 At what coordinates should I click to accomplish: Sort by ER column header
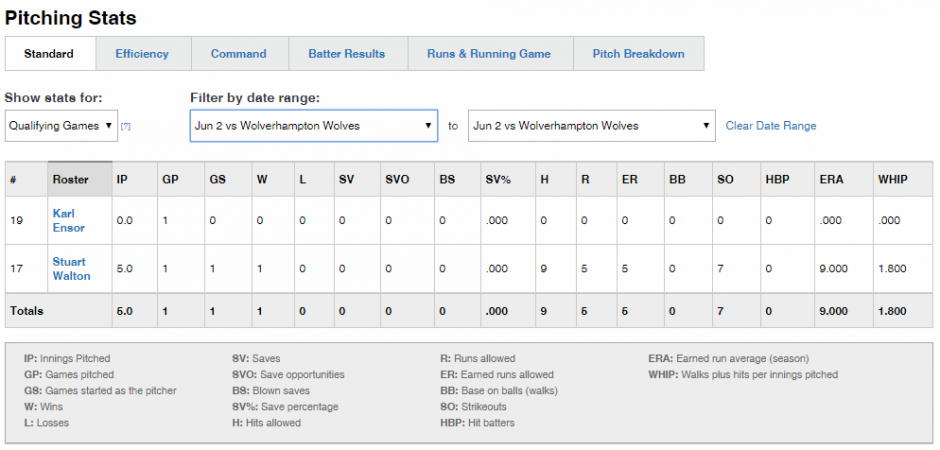pos(640,179)
